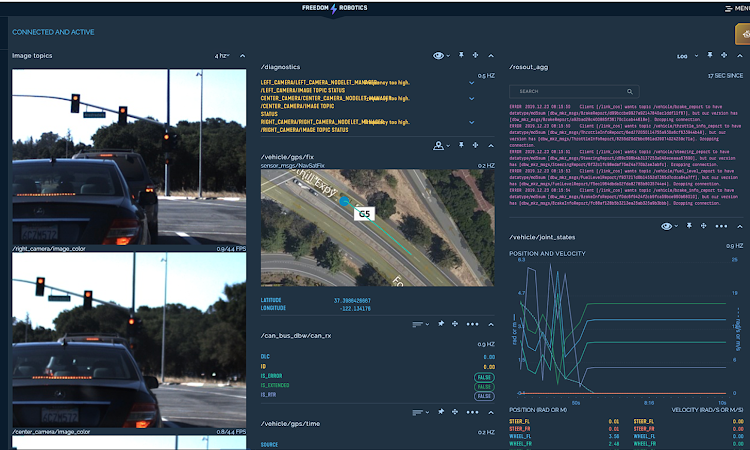
Task: Open the eye view-mode selector for /vehicle/joint_states
Action: [x=669, y=226]
